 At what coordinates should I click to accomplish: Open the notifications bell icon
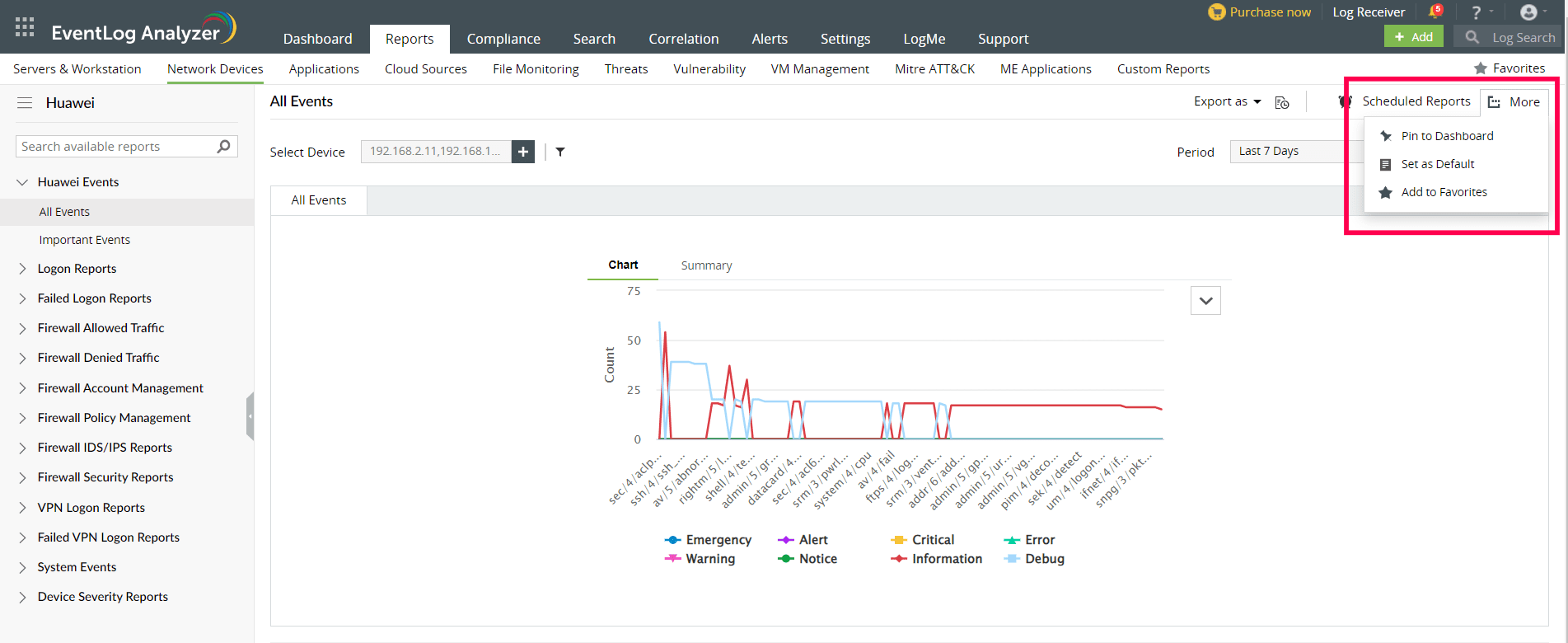pyautogui.click(x=1435, y=12)
